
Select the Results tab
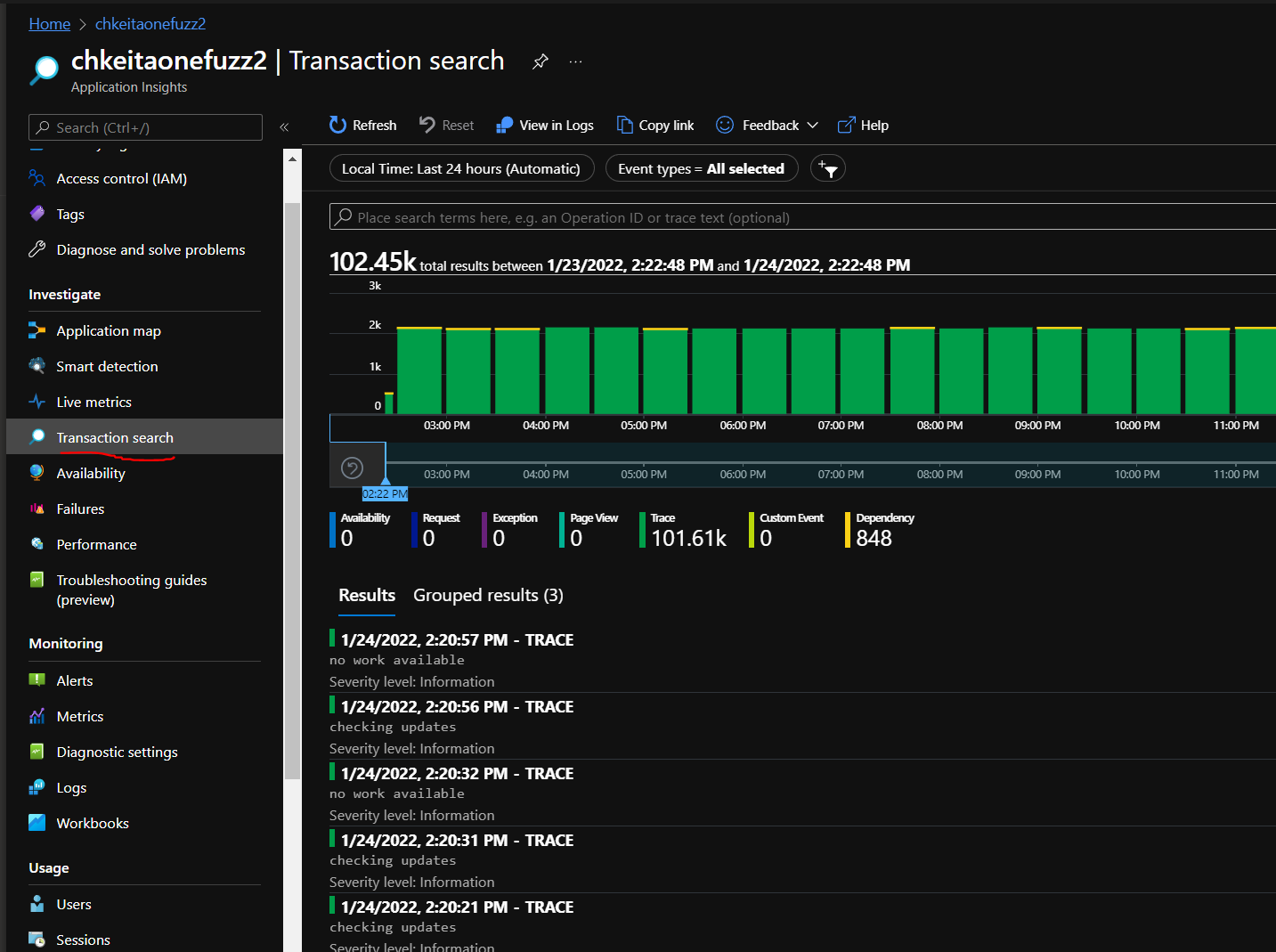(x=366, y=595)
